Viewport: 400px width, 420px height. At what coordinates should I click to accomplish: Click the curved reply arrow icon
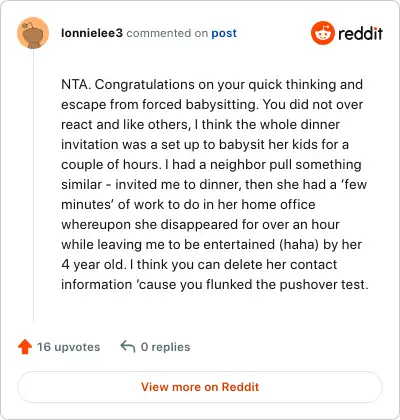(128, 346)
